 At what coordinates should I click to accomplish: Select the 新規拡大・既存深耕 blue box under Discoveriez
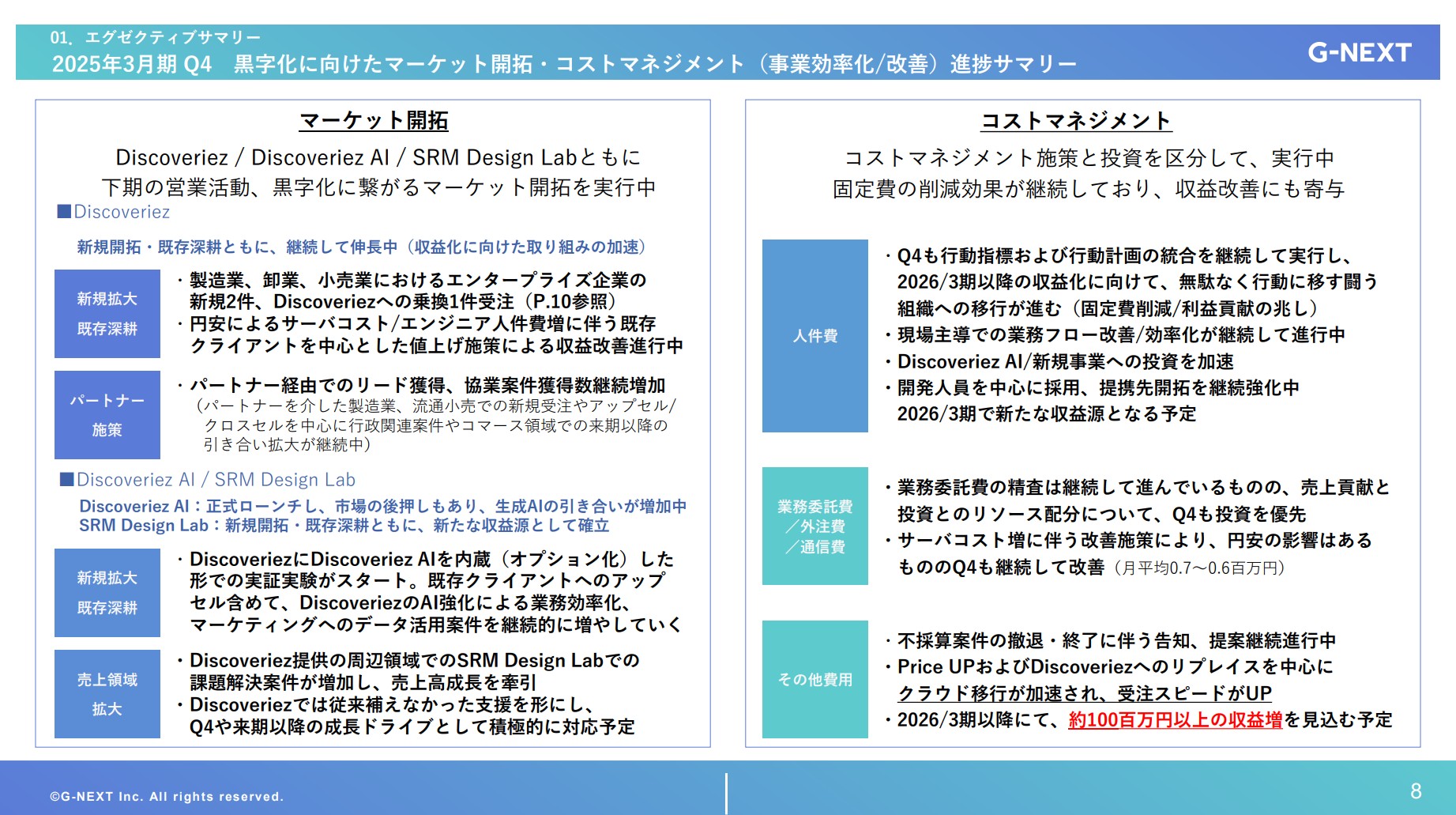point(107,314)
